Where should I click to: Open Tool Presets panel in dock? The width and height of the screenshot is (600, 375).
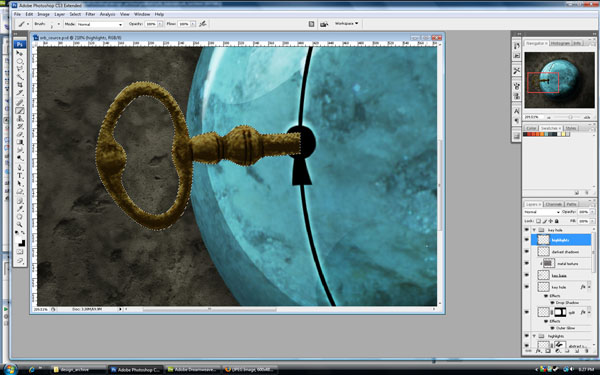517,70
